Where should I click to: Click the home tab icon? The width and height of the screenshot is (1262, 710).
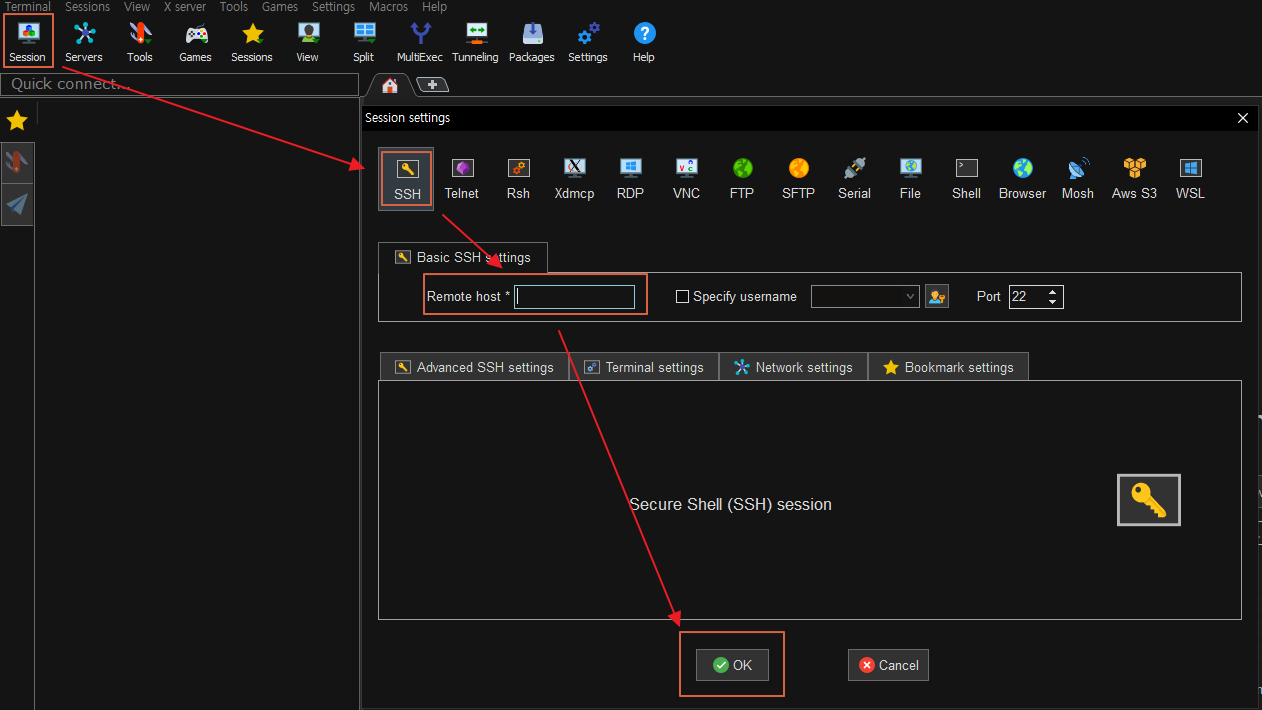(x=390, y=86)
